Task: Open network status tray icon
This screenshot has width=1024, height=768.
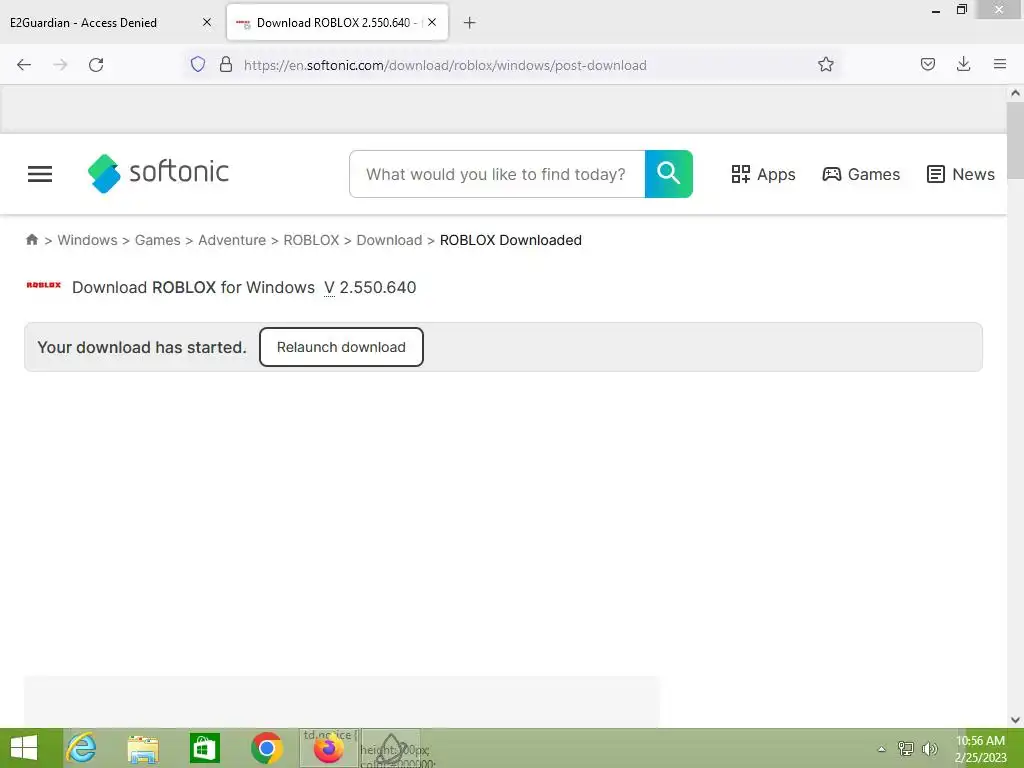Action: point(906,749)
